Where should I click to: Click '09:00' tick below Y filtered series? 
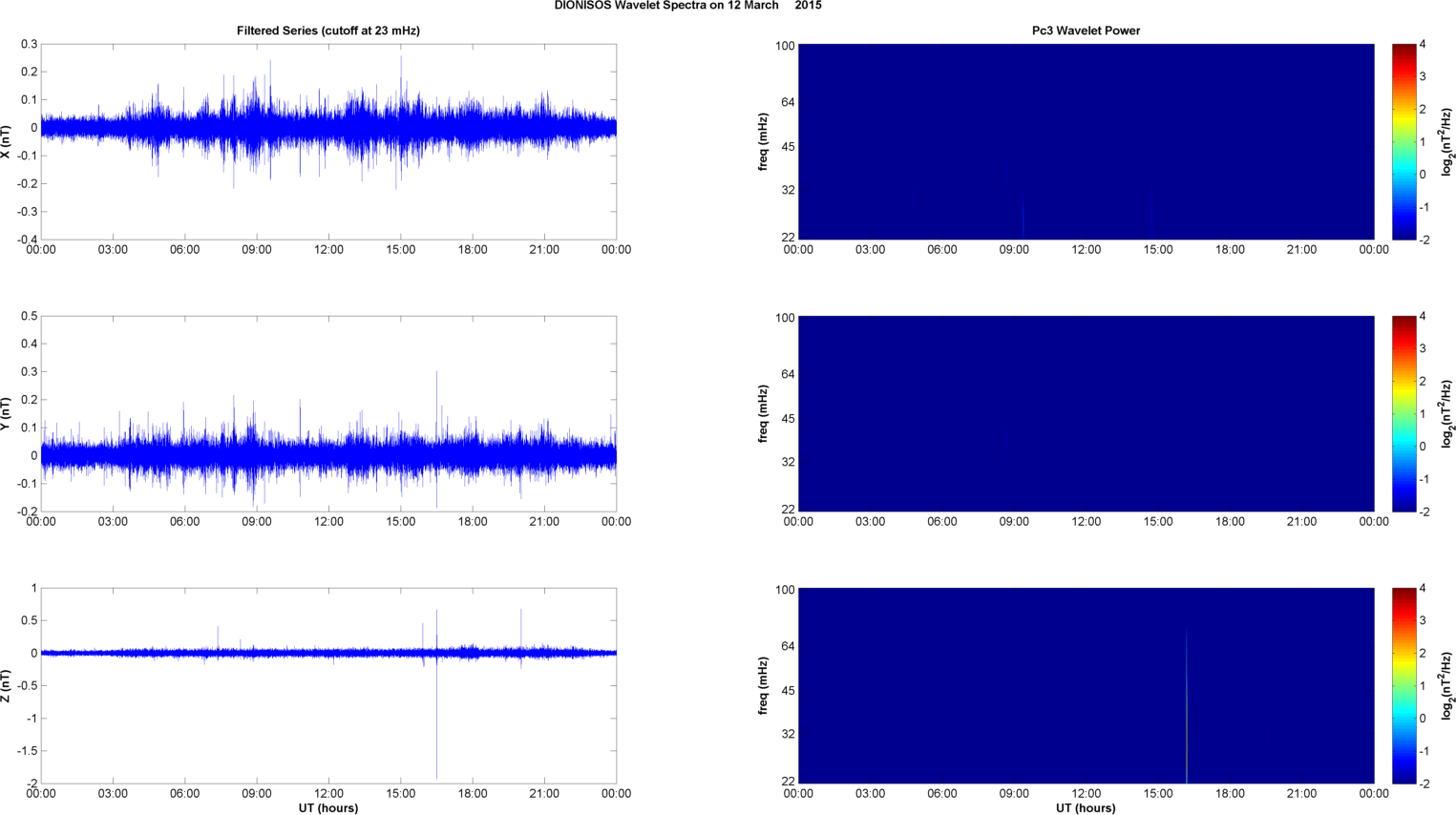point(257,522)
